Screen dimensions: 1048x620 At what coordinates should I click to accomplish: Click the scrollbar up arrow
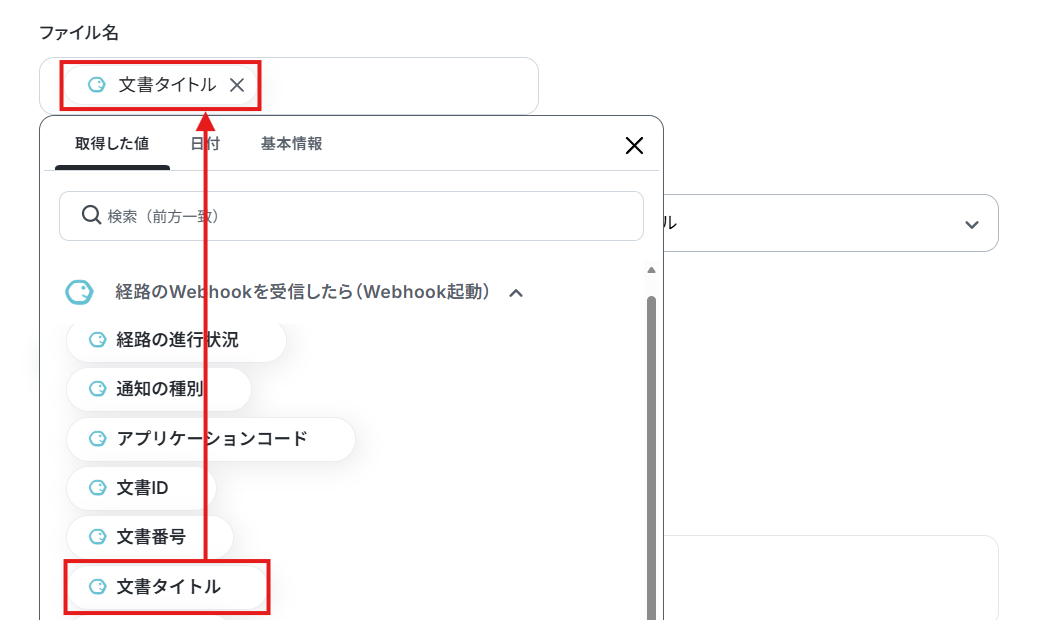pos(651,270)
